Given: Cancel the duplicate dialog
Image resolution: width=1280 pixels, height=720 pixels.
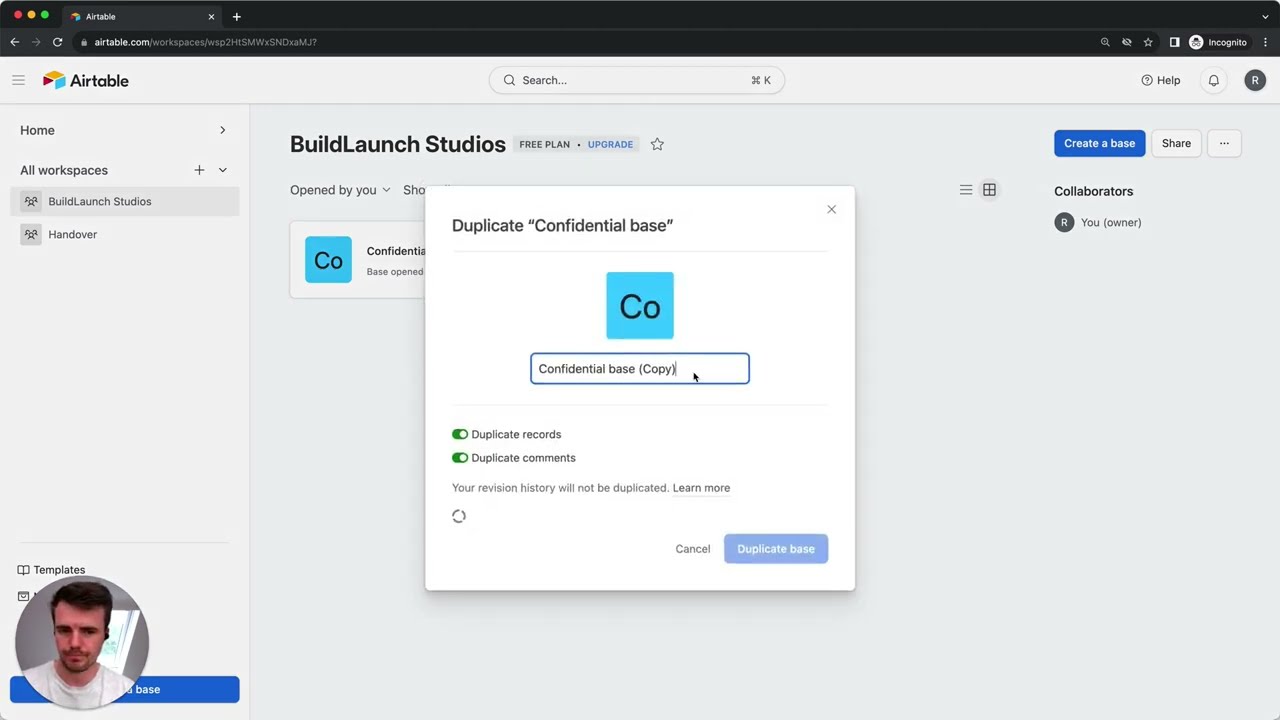Looking at the screenshot, I should [693, 549].
